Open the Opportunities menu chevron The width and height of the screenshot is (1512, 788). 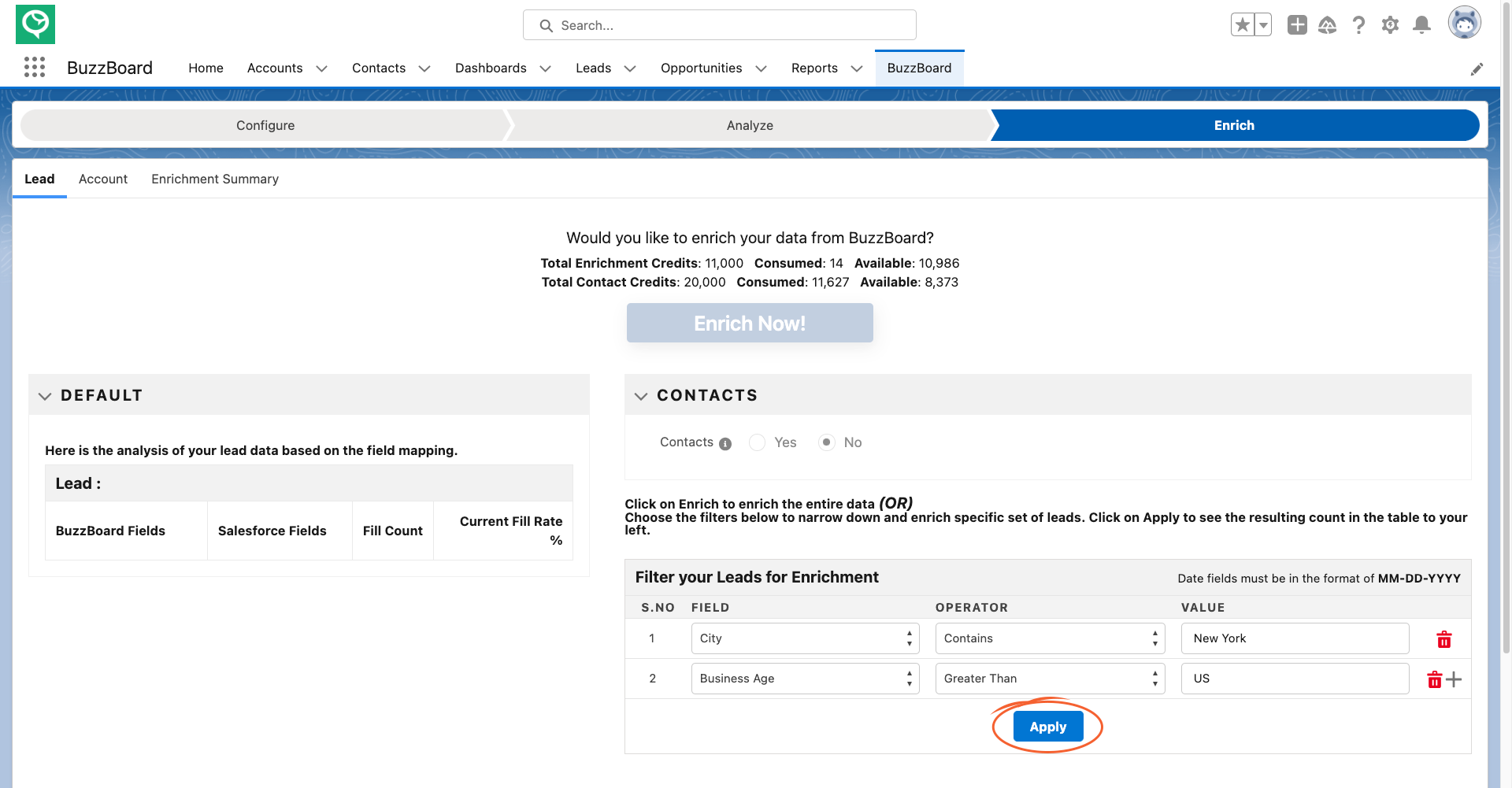761,68
